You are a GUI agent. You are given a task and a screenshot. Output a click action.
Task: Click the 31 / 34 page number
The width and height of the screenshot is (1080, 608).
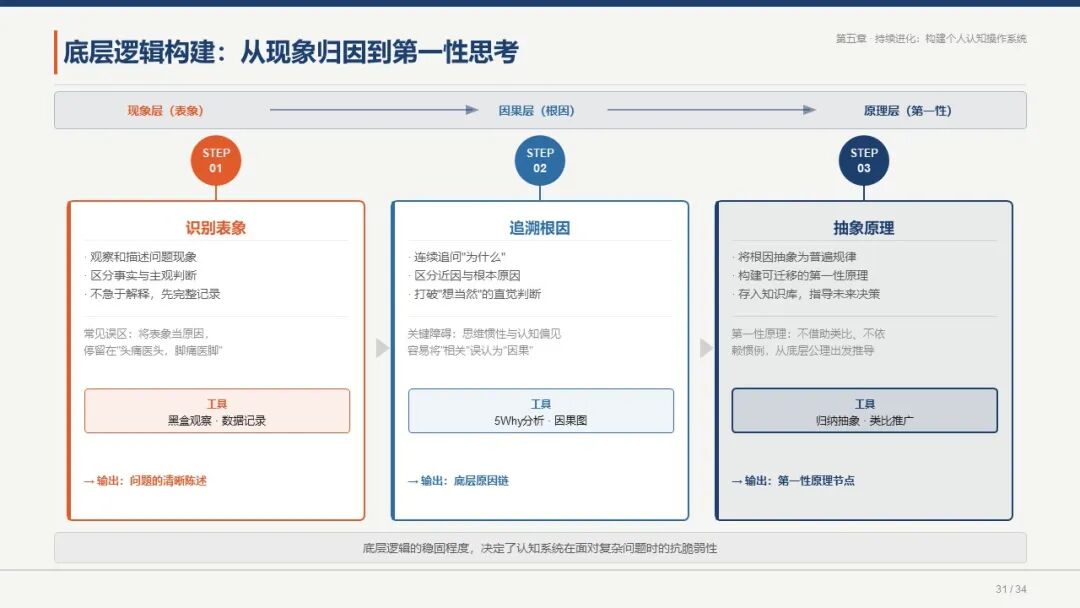[x=1010, y=589]
